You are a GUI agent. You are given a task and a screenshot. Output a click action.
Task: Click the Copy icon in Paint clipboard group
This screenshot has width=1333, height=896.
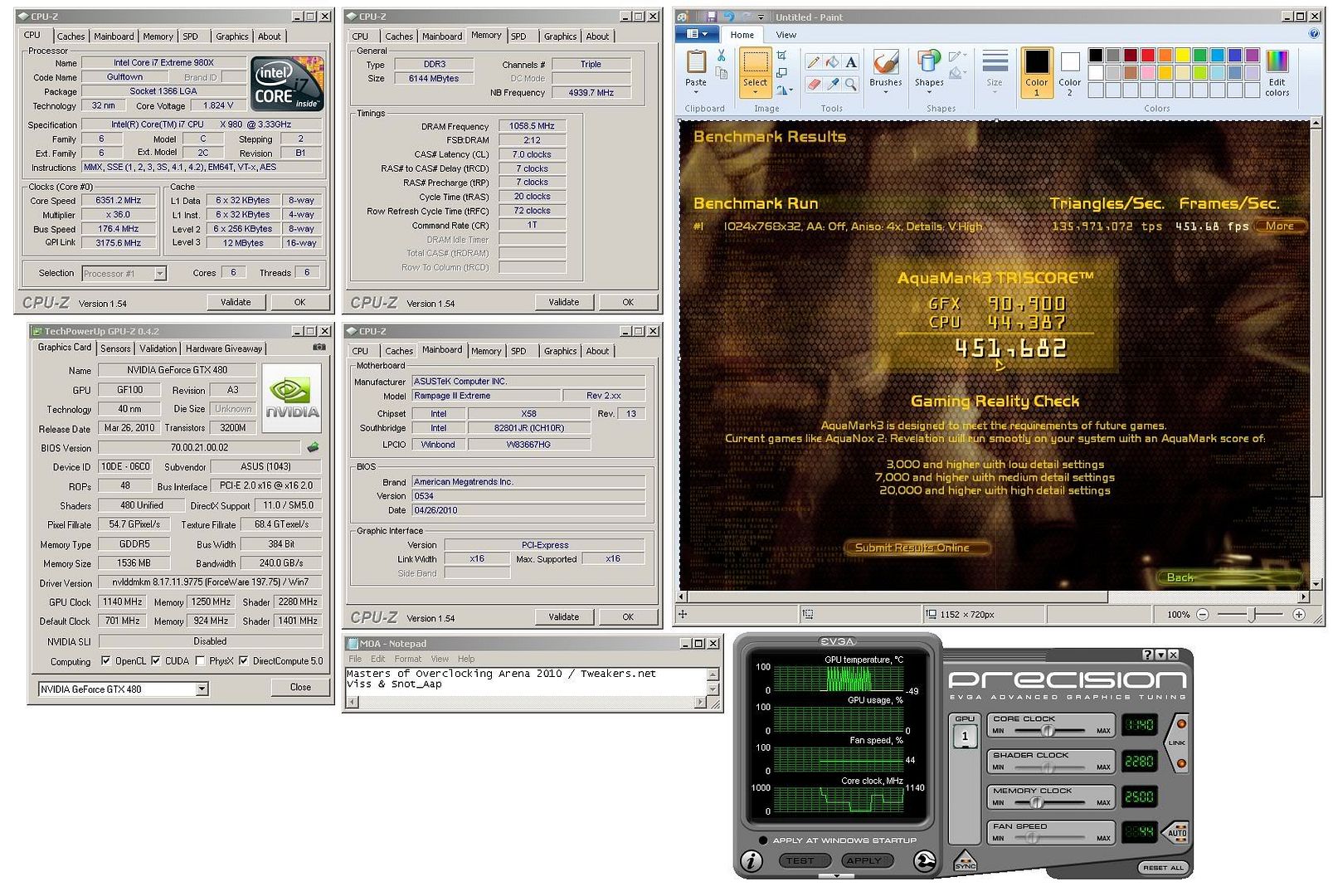pos(722,73)
